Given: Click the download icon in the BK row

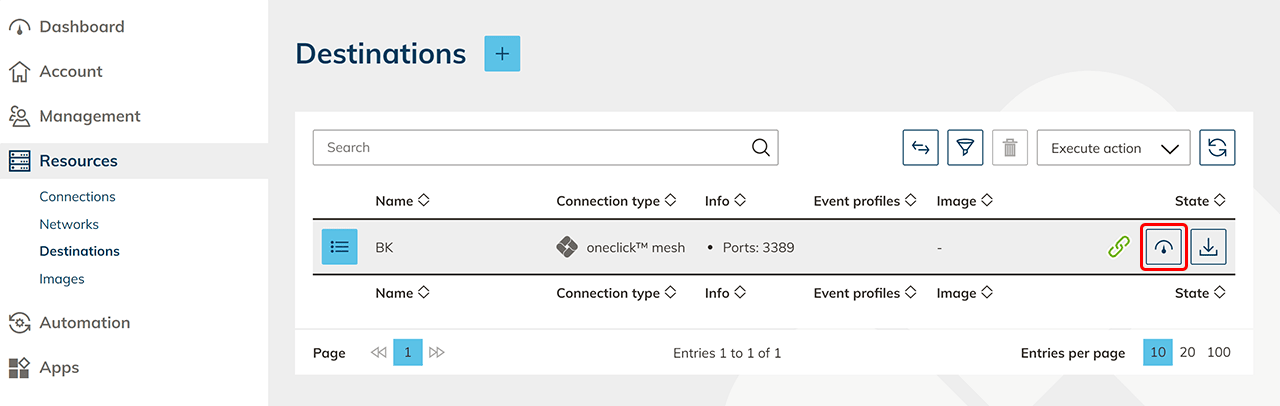Looking at the screenshot, I should point(1208,247).
